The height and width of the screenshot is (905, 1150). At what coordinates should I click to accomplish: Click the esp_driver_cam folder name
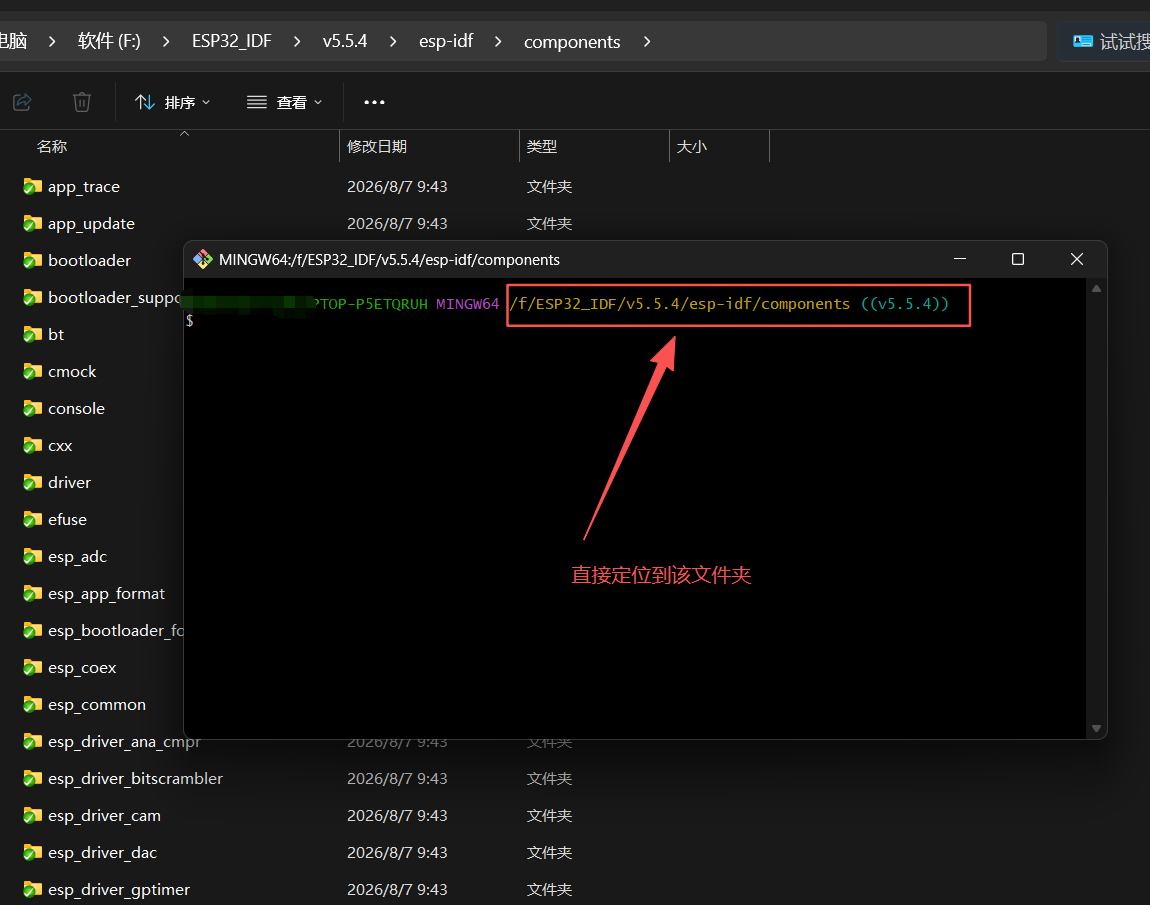pyautogui.click(x=104, y=816)
